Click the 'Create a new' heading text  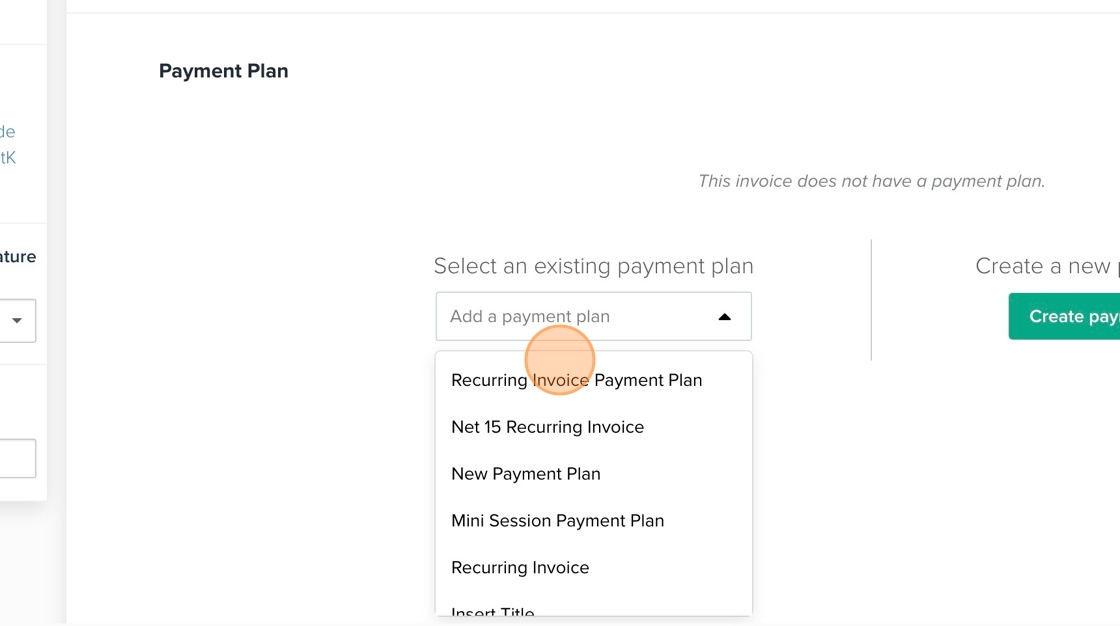1043,266
